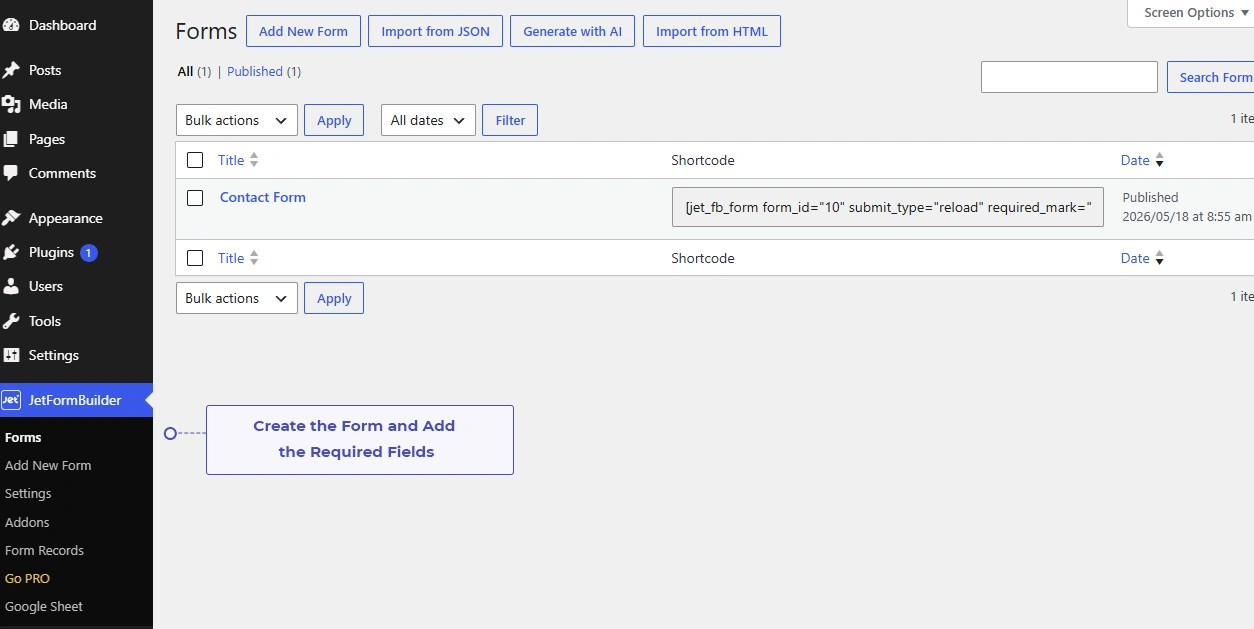Sort by the bottom Title column link
The width and height of the screenshot is (1254, 629).
click(x=231, y=258)
